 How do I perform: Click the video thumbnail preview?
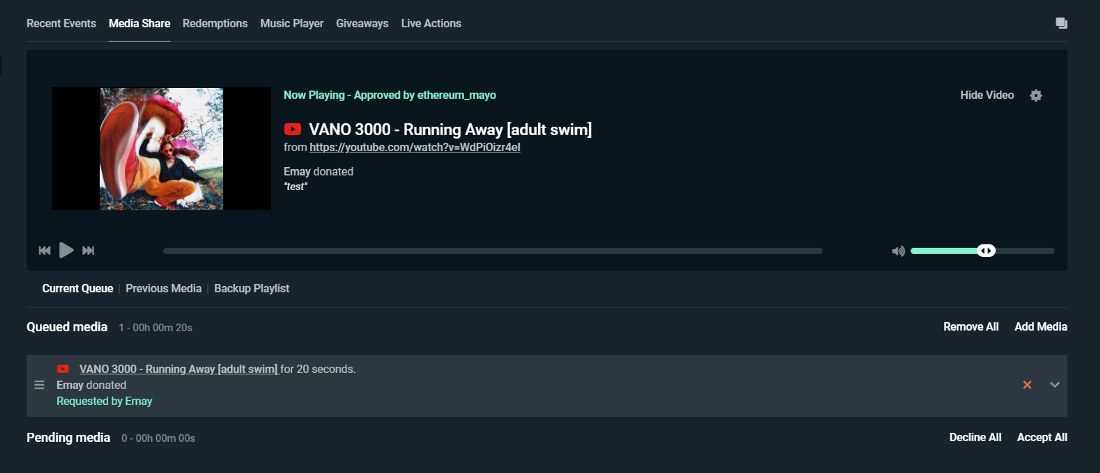(161, 149)
